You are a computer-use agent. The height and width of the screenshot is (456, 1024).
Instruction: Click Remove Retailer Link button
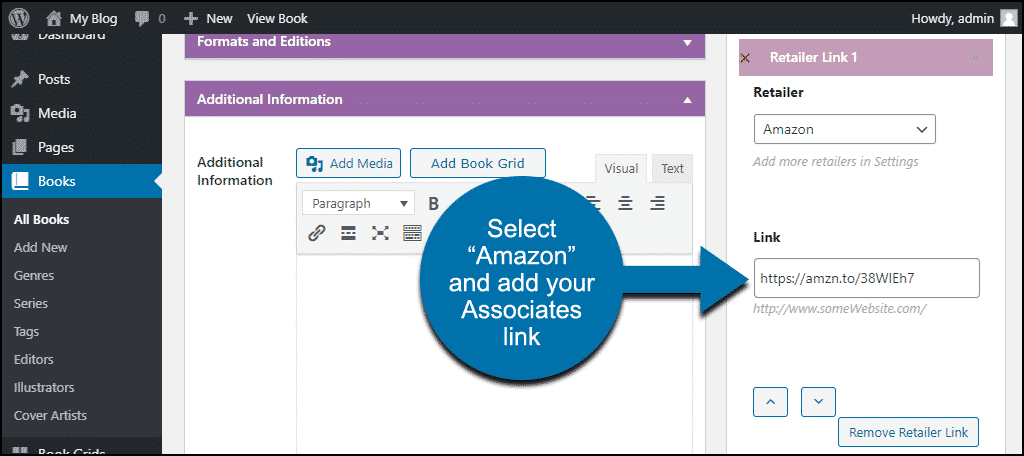[908, 432]
